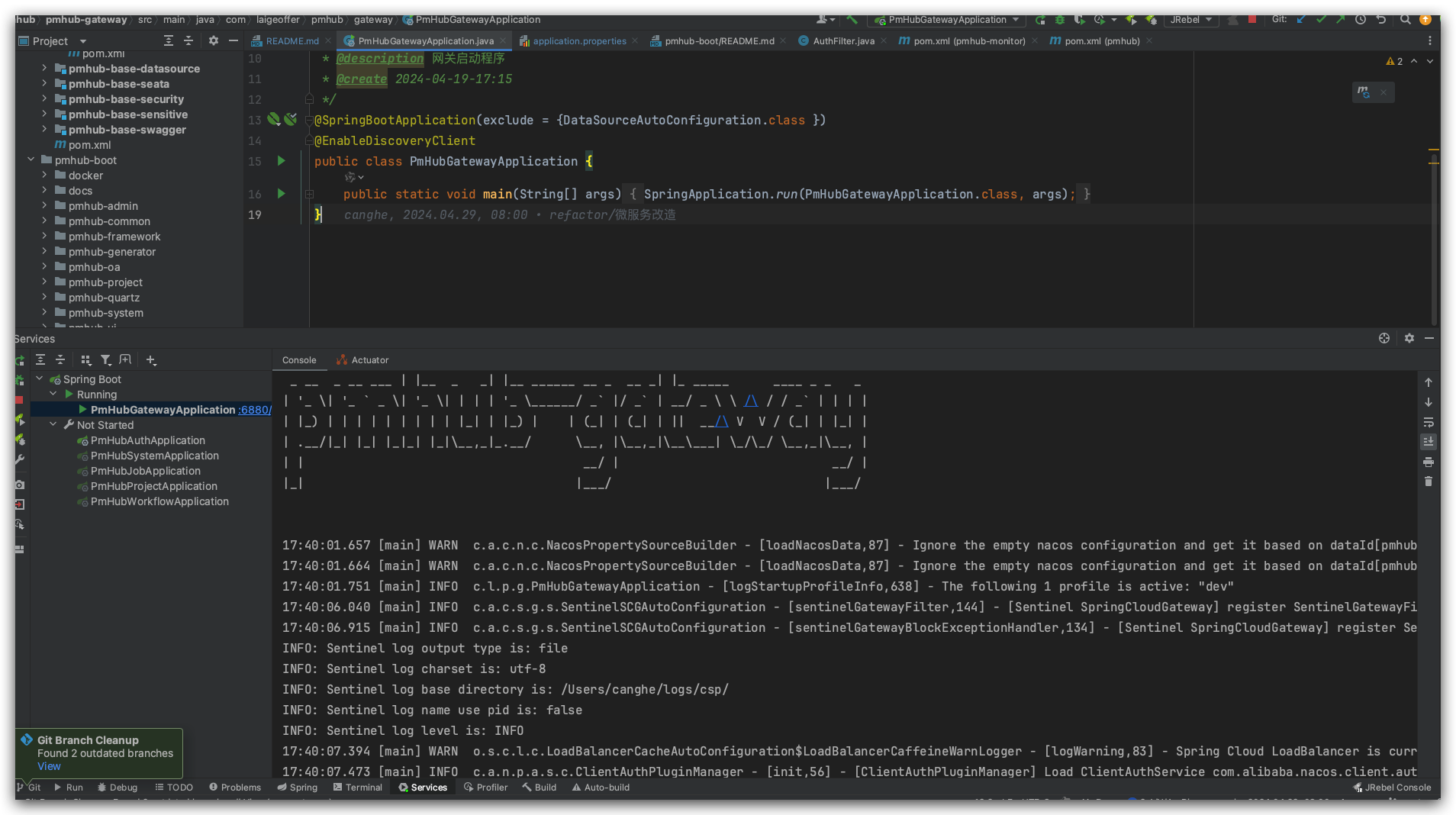Open the PmHubGatewayApplication run configuration dropdown
Screen dimensions: 1456x815
(947, 20)
